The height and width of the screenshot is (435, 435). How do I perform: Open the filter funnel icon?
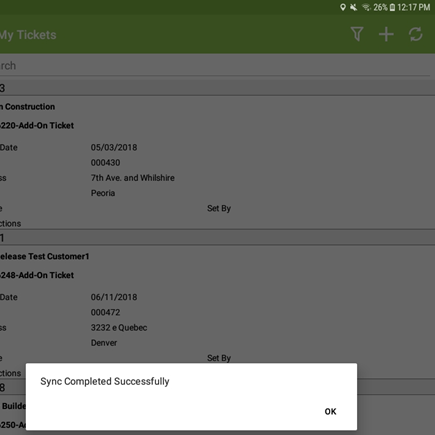click(x=357, y=34)
